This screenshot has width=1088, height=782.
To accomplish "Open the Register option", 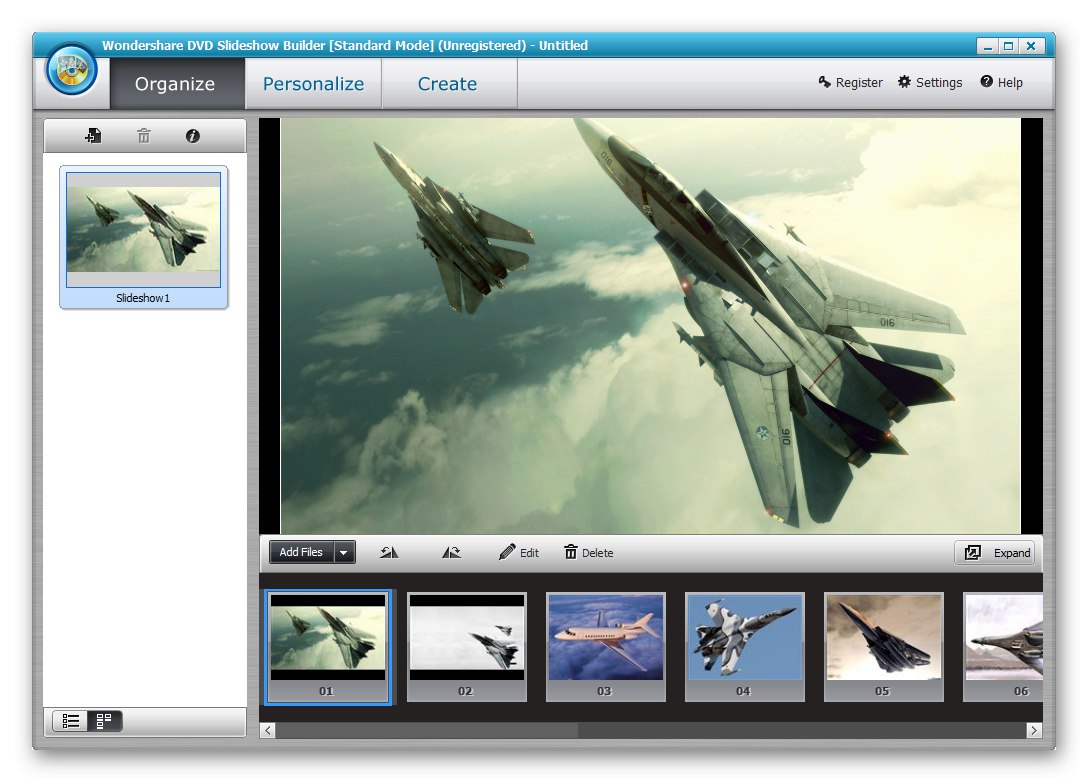I will pyautogui.click(x=850, y=82).
